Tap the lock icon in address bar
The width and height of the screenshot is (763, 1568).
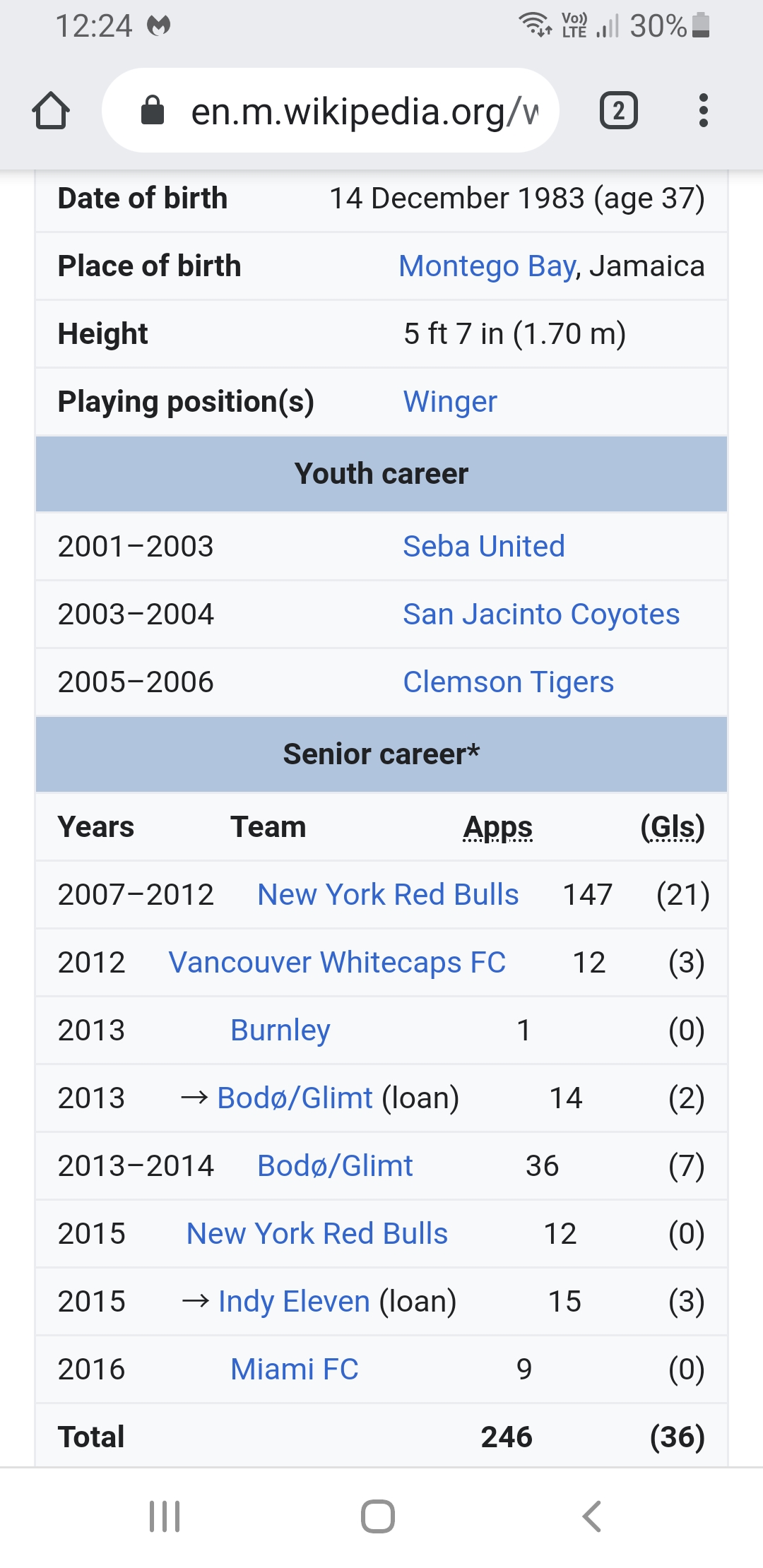(x=153, y=111)
